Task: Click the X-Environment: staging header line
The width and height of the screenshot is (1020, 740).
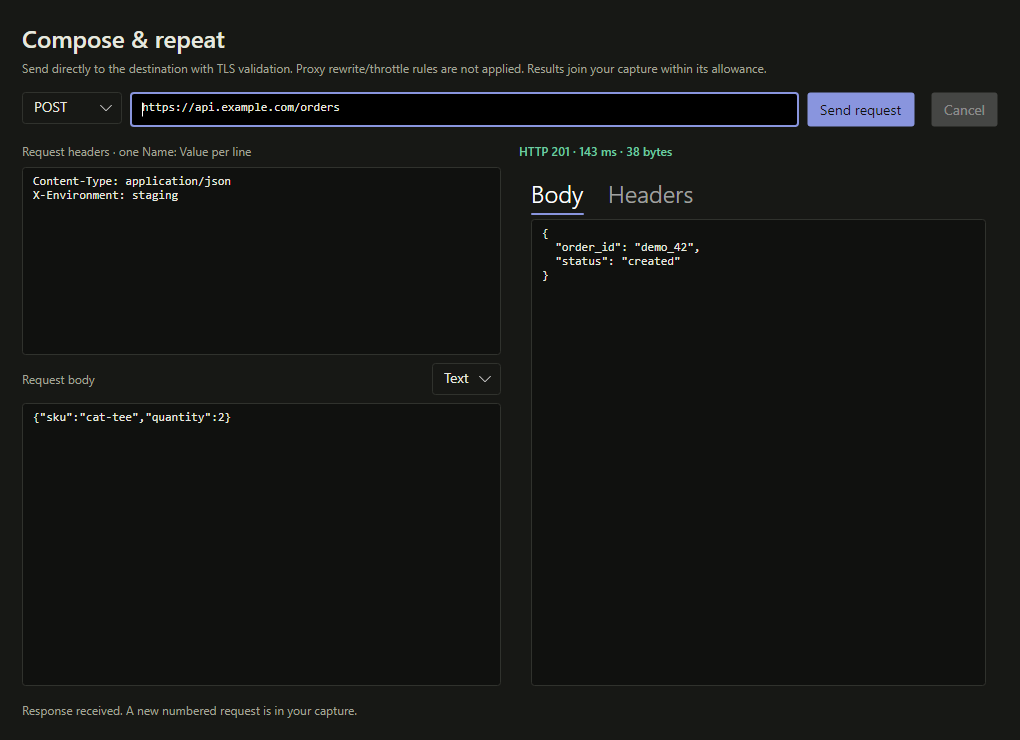Action: [105, 195]
